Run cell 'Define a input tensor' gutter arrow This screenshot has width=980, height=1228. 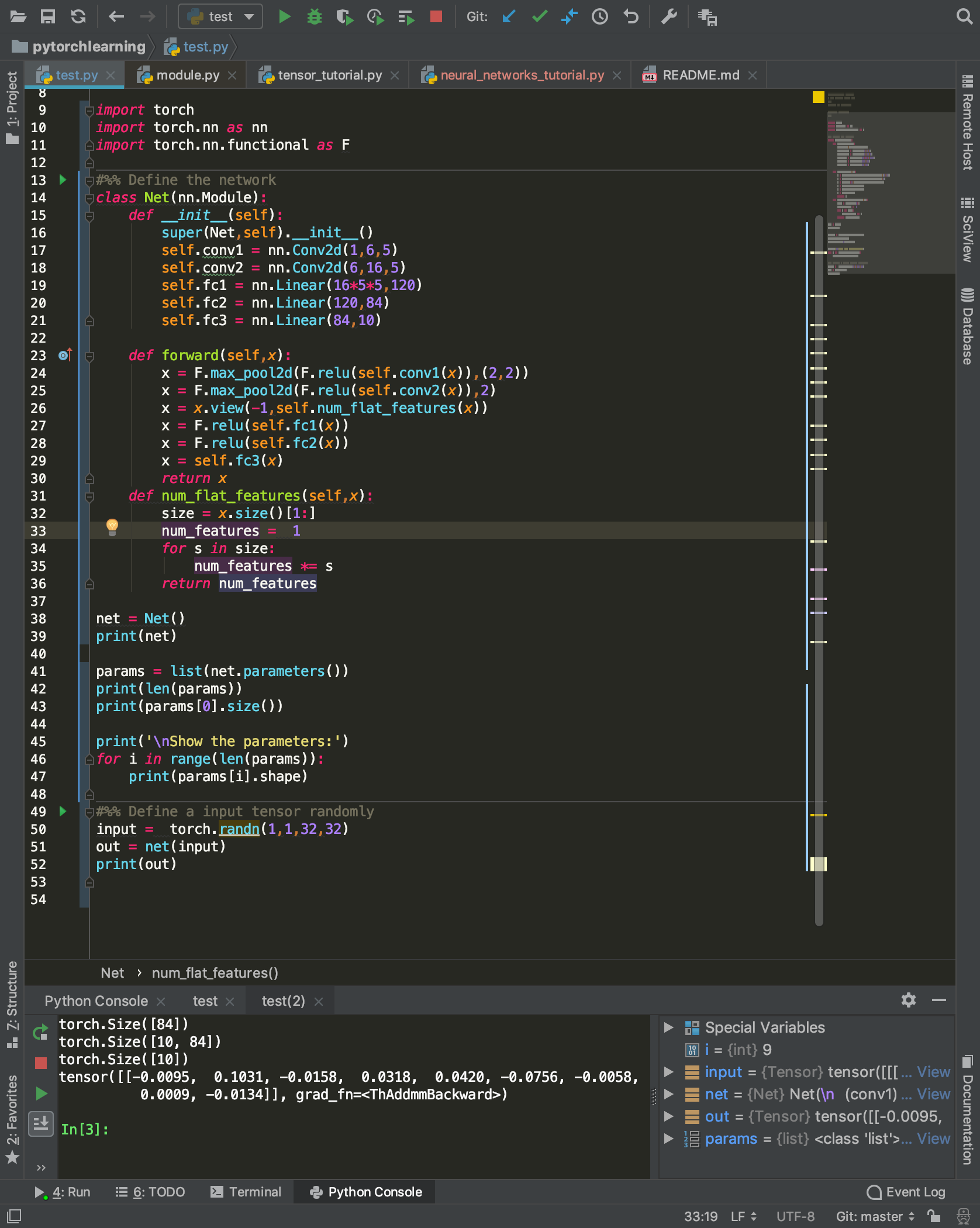(x=63, y=812)
